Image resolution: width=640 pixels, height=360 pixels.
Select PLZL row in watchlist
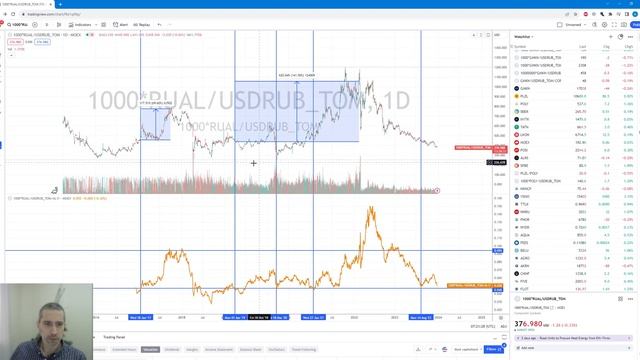573,96
